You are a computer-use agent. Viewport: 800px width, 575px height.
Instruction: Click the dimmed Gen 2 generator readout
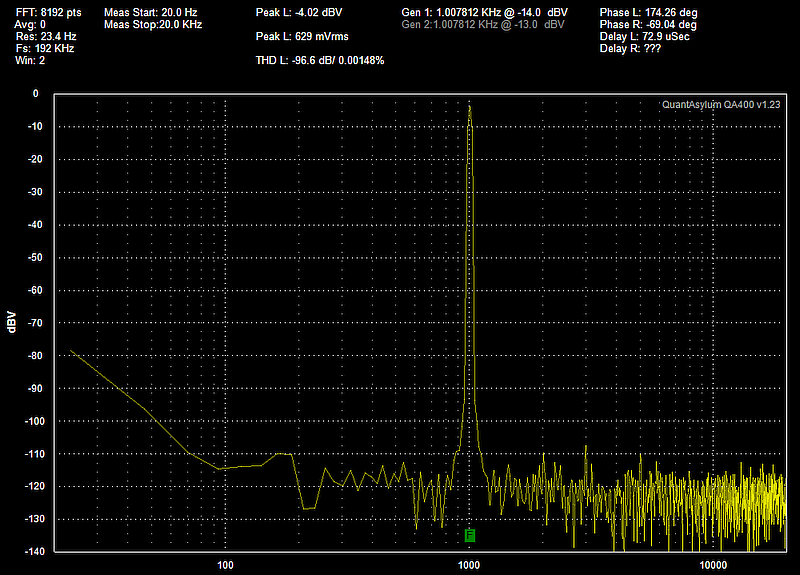coord(483,24)
